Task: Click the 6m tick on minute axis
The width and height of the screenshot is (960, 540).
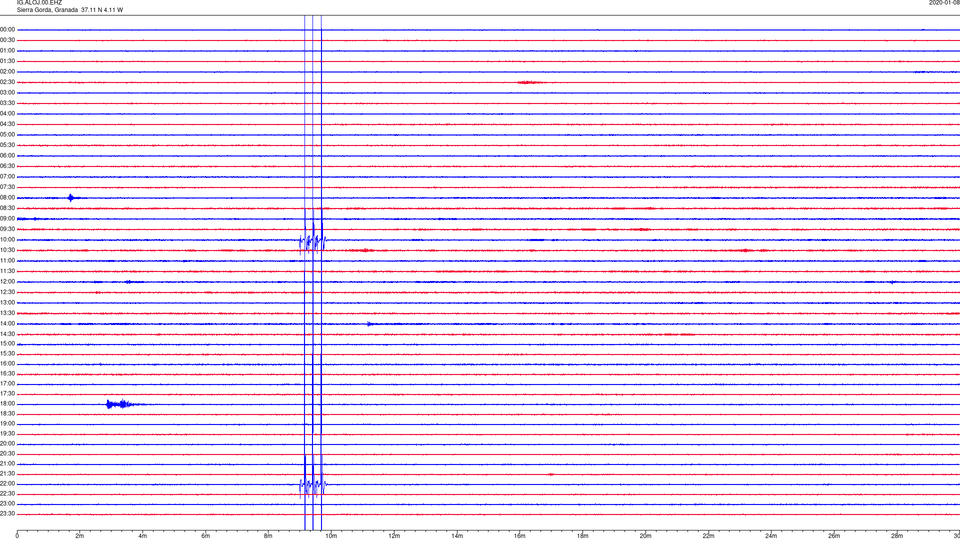Action: pos(206,536)
